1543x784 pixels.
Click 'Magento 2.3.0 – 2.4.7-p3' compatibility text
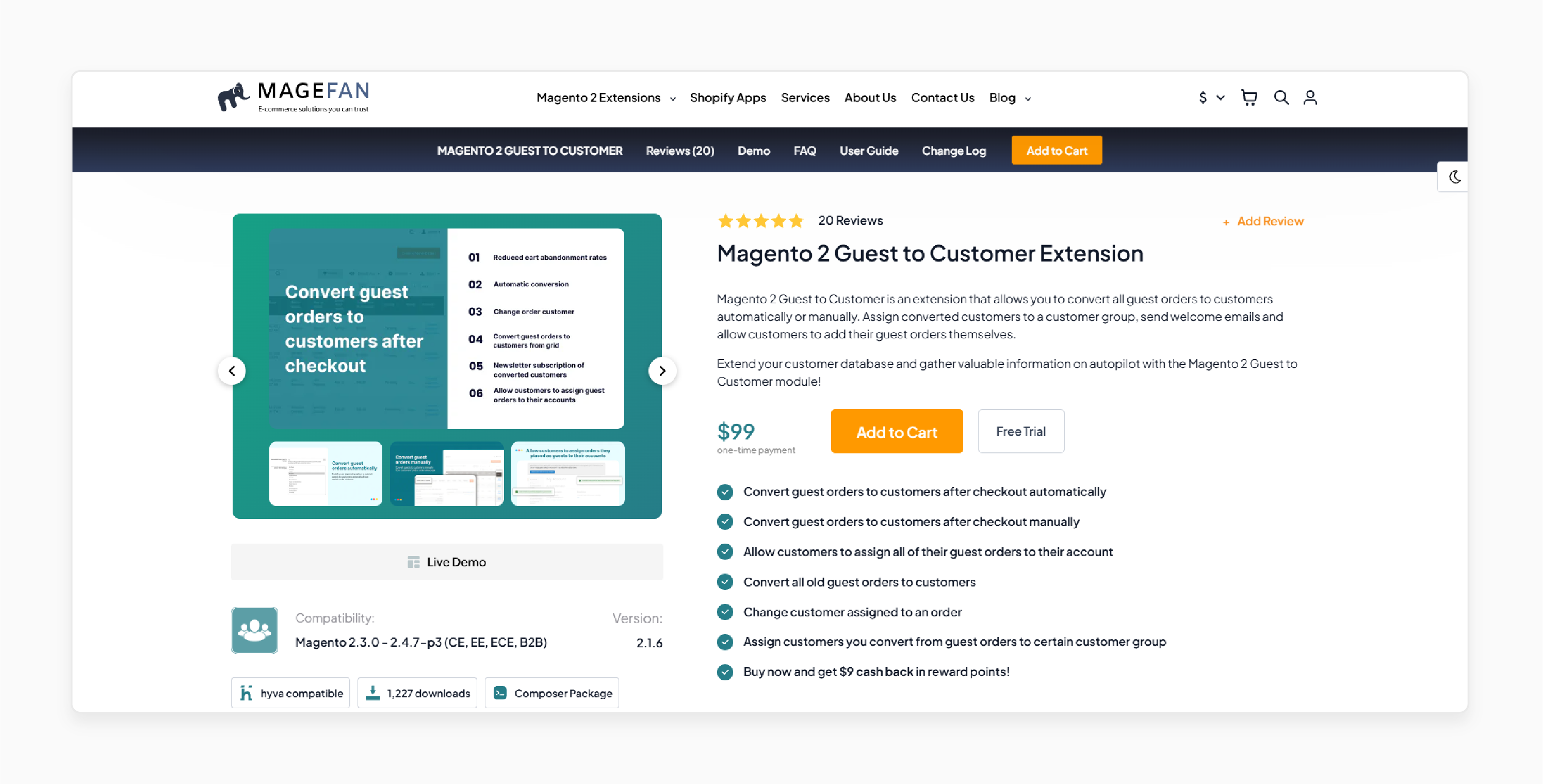(421, 642)
